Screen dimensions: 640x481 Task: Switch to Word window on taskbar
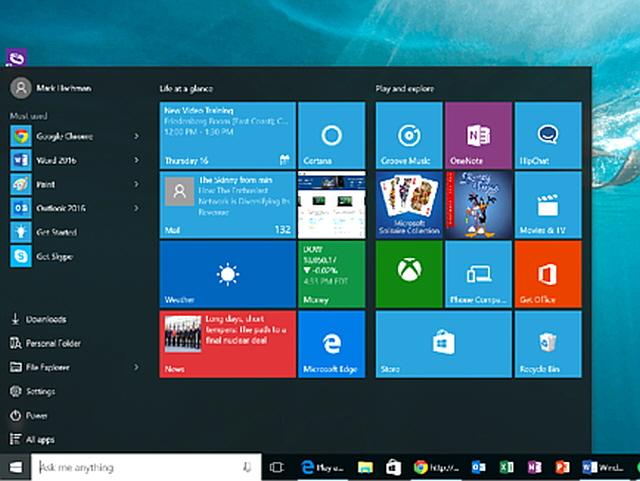(x=603, y=467)
